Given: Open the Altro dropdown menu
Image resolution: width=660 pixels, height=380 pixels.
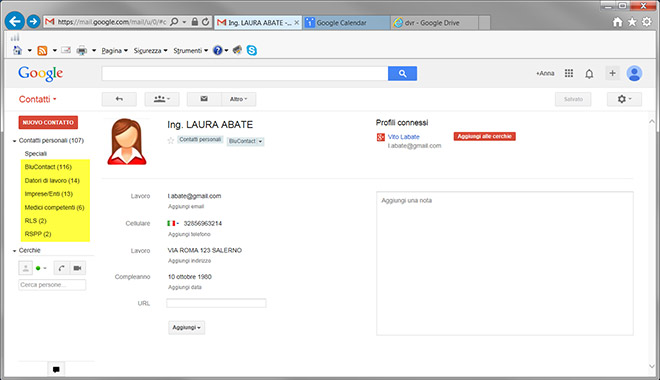Looking at the screenshot, I should (x=239, y=99).
